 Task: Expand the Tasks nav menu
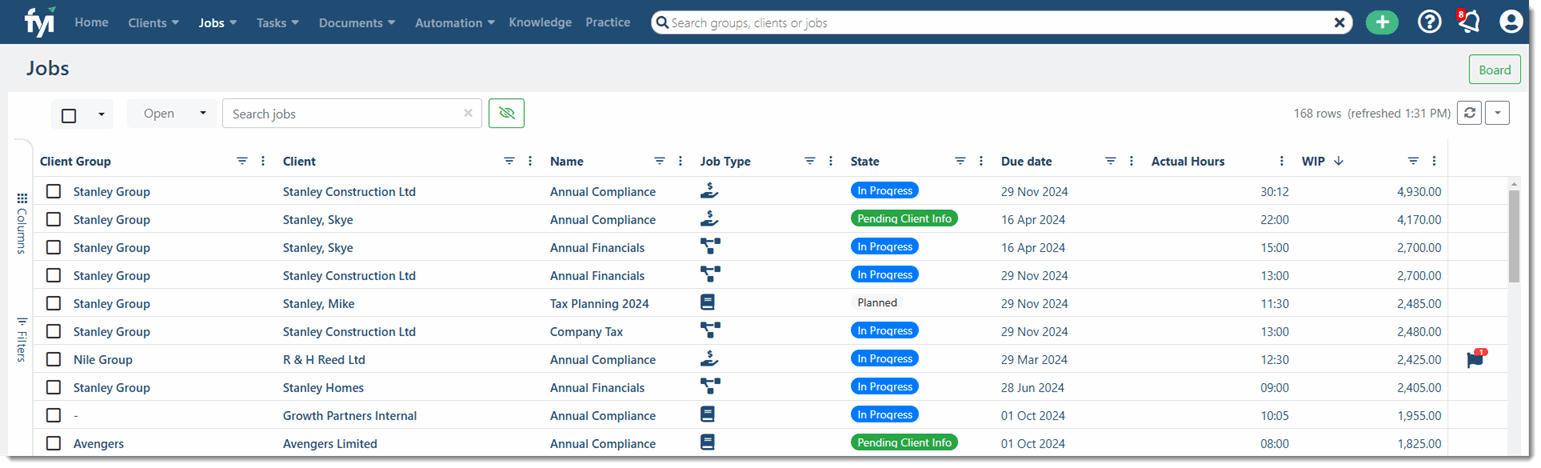tap(278, 22)
